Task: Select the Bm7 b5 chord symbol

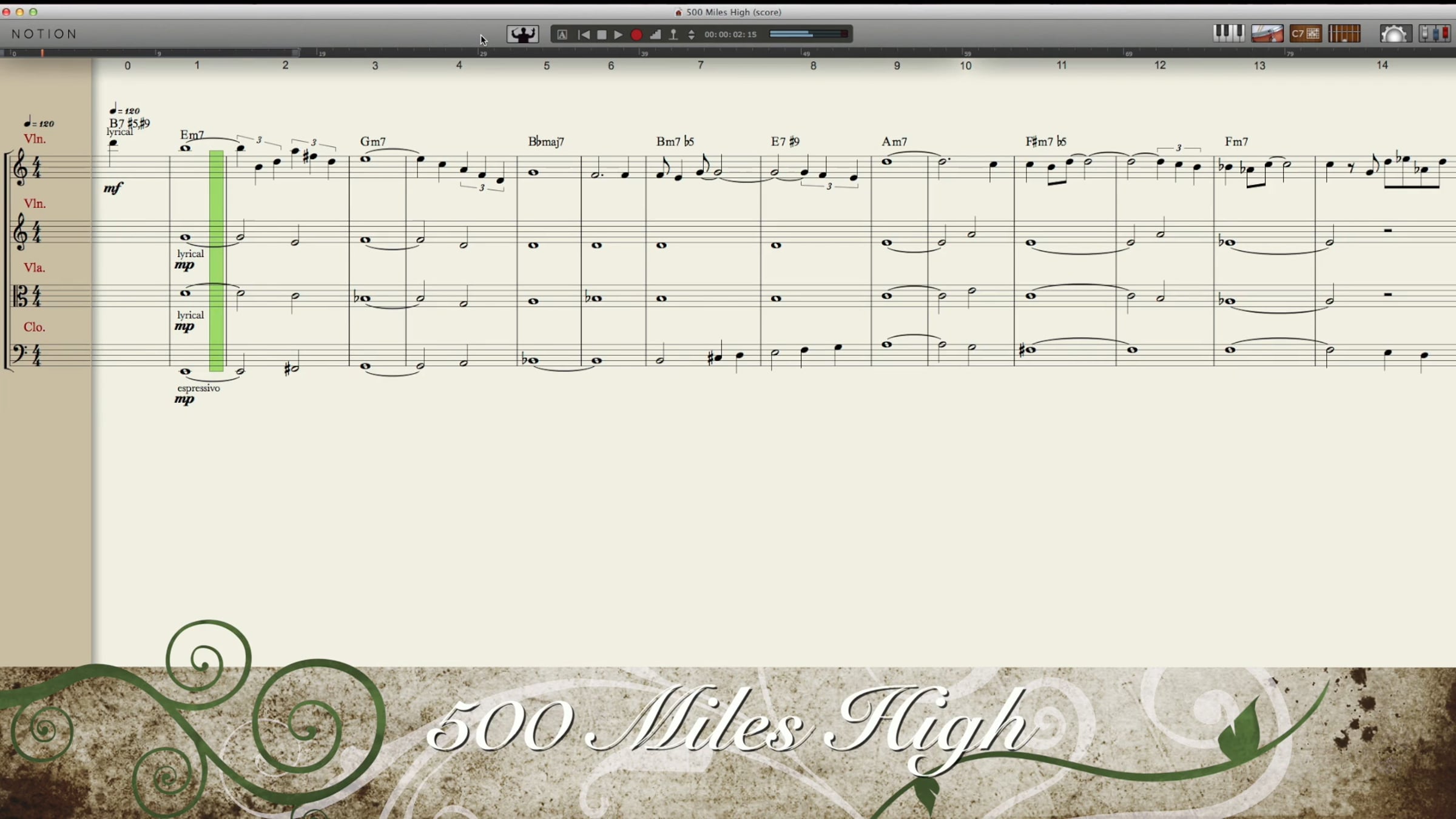Action: point(675,141)
